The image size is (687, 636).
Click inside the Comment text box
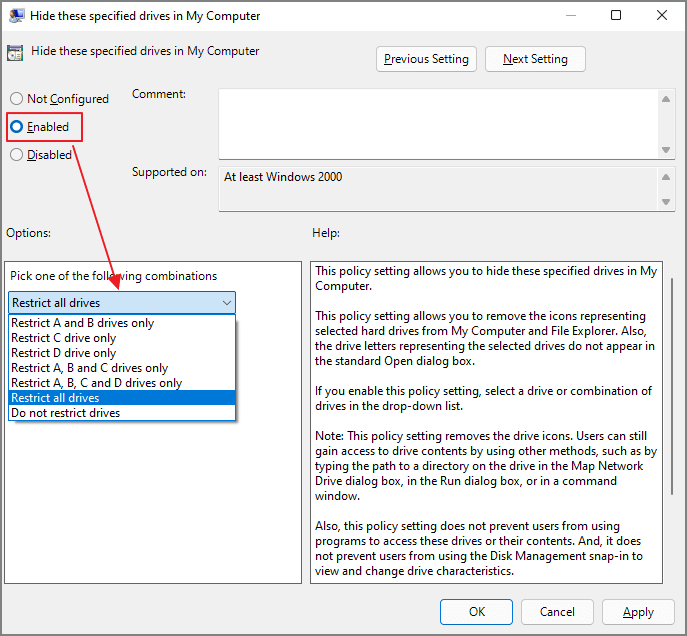pos(438,122)
